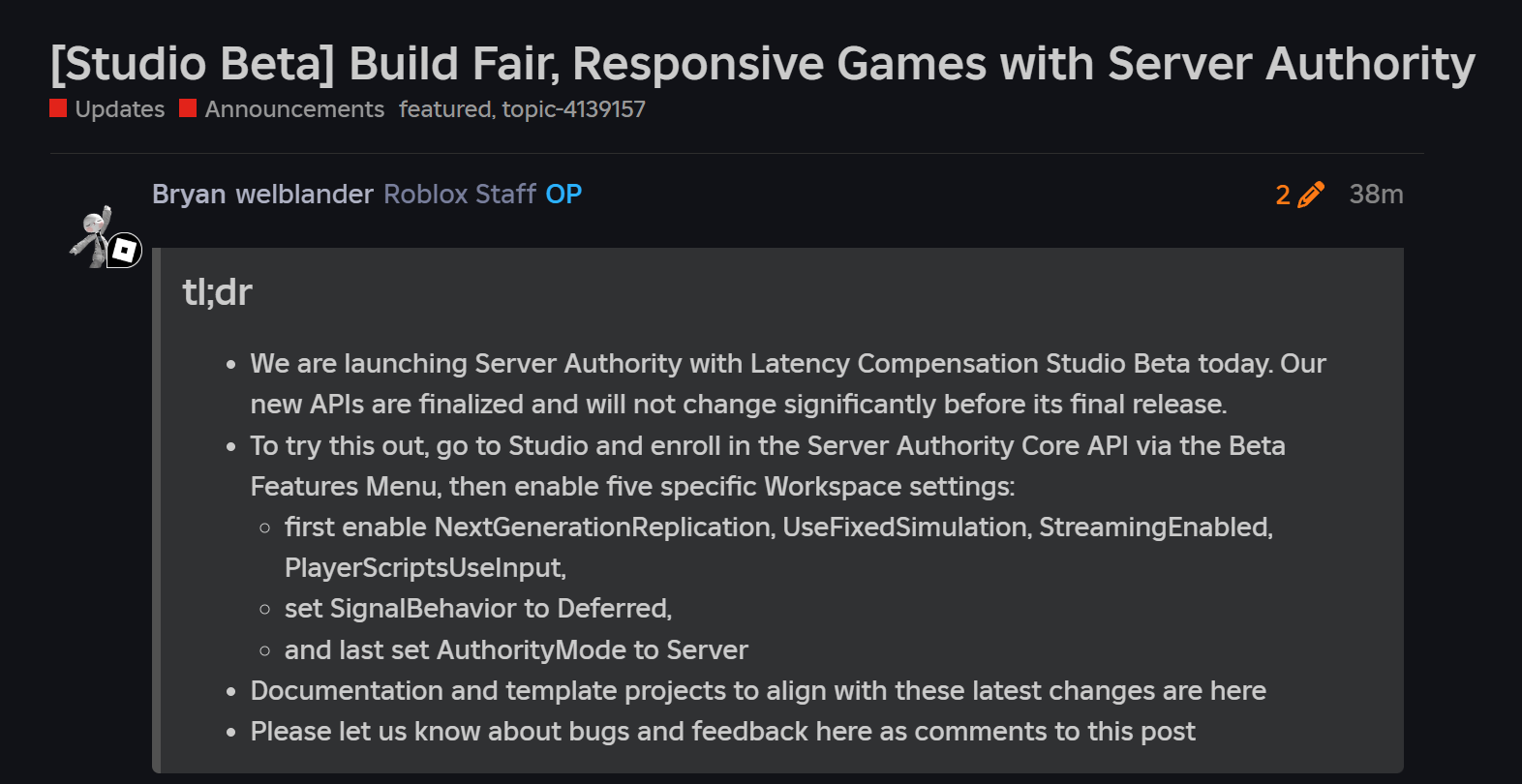
Task: Click the 'To try this out' bullet text
Action: [x=768, y=466]
